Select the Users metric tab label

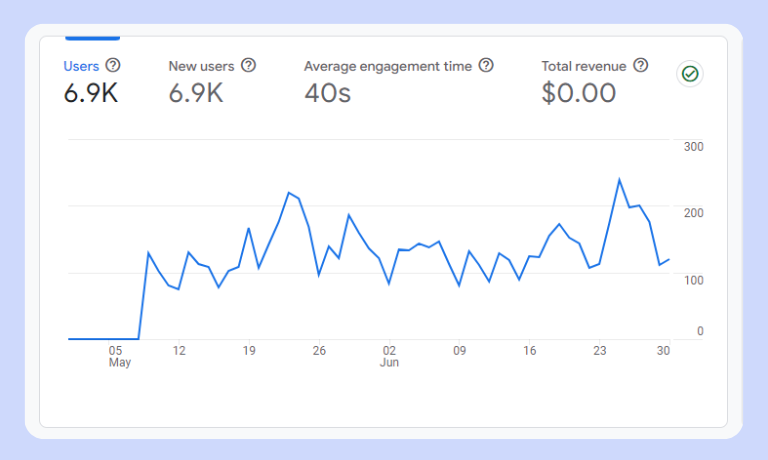point(81,66)
